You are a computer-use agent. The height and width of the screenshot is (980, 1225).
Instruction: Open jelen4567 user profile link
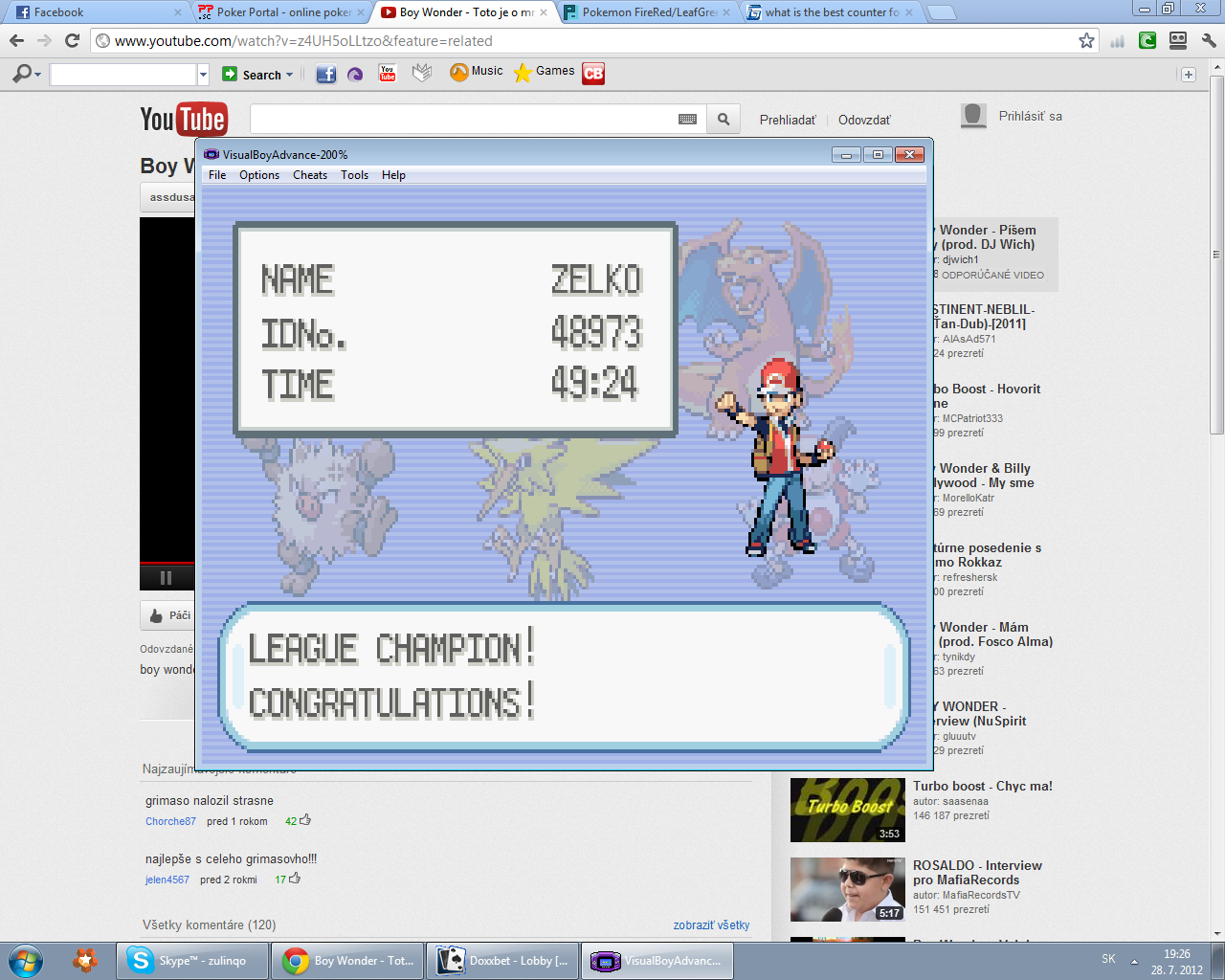(x=167, y=880)
